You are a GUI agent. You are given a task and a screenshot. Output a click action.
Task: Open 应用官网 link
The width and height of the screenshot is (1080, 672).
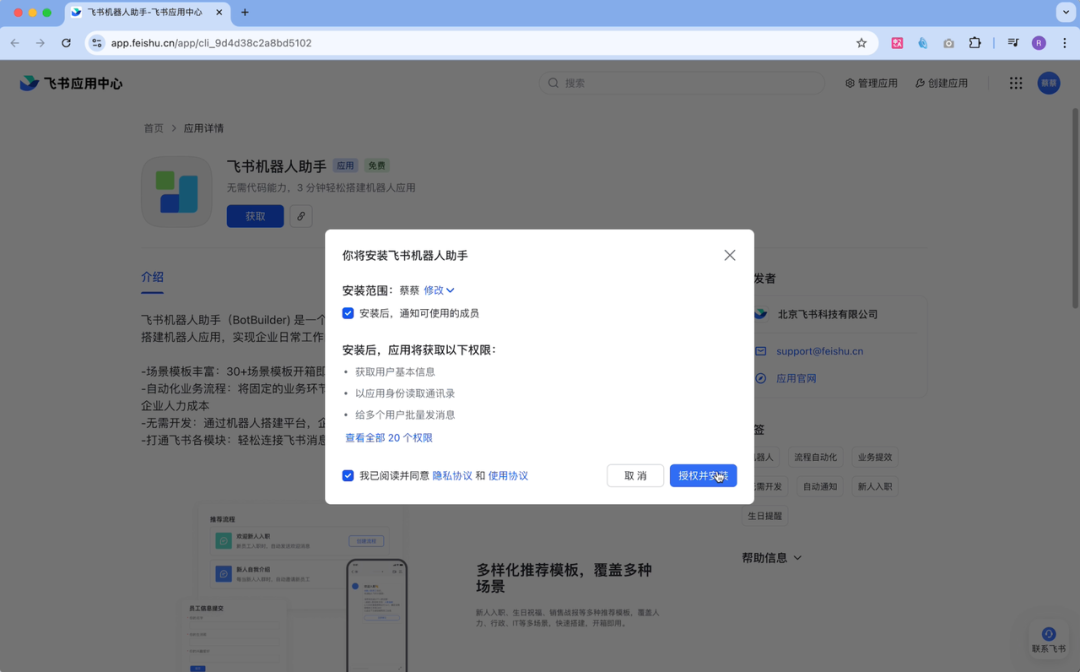(796, 378)
